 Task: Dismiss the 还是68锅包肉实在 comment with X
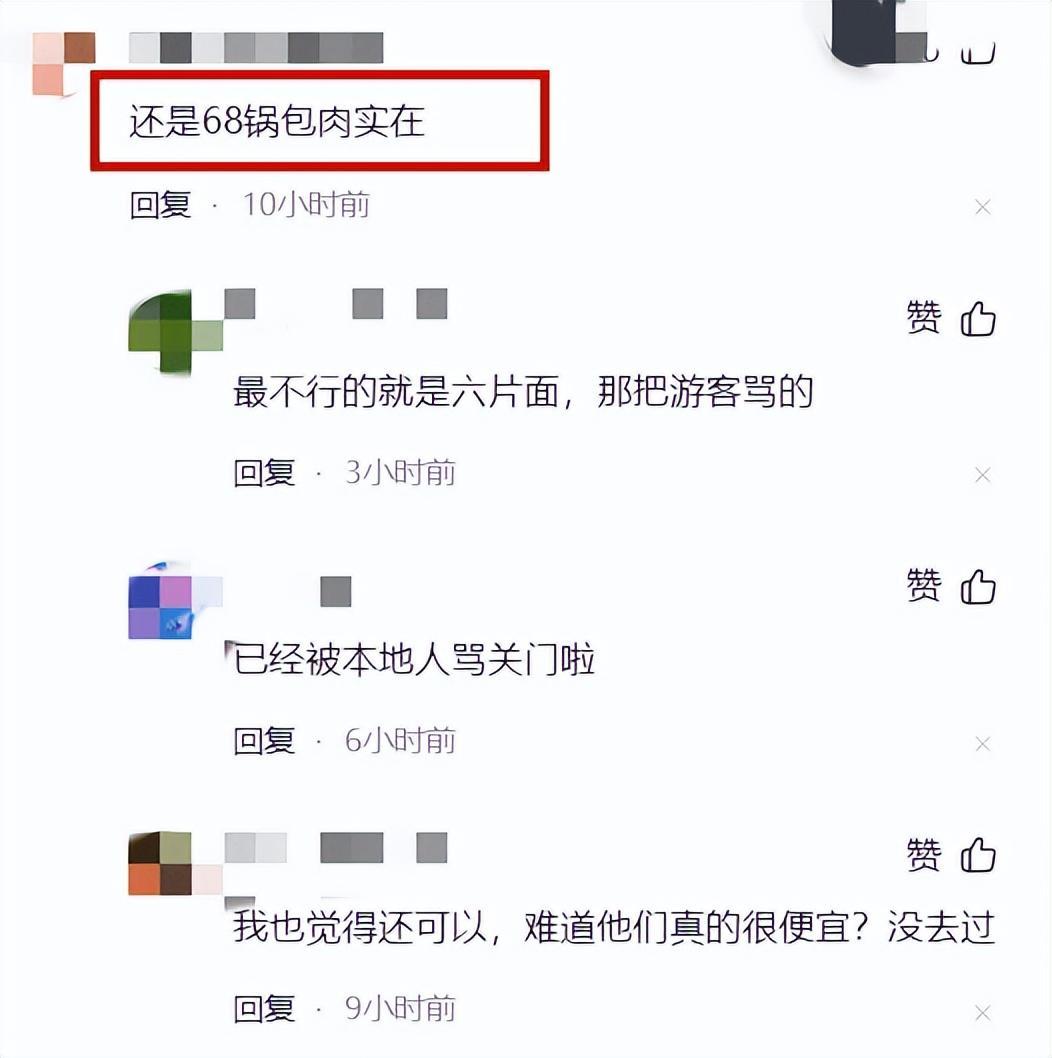click(982, 206)
